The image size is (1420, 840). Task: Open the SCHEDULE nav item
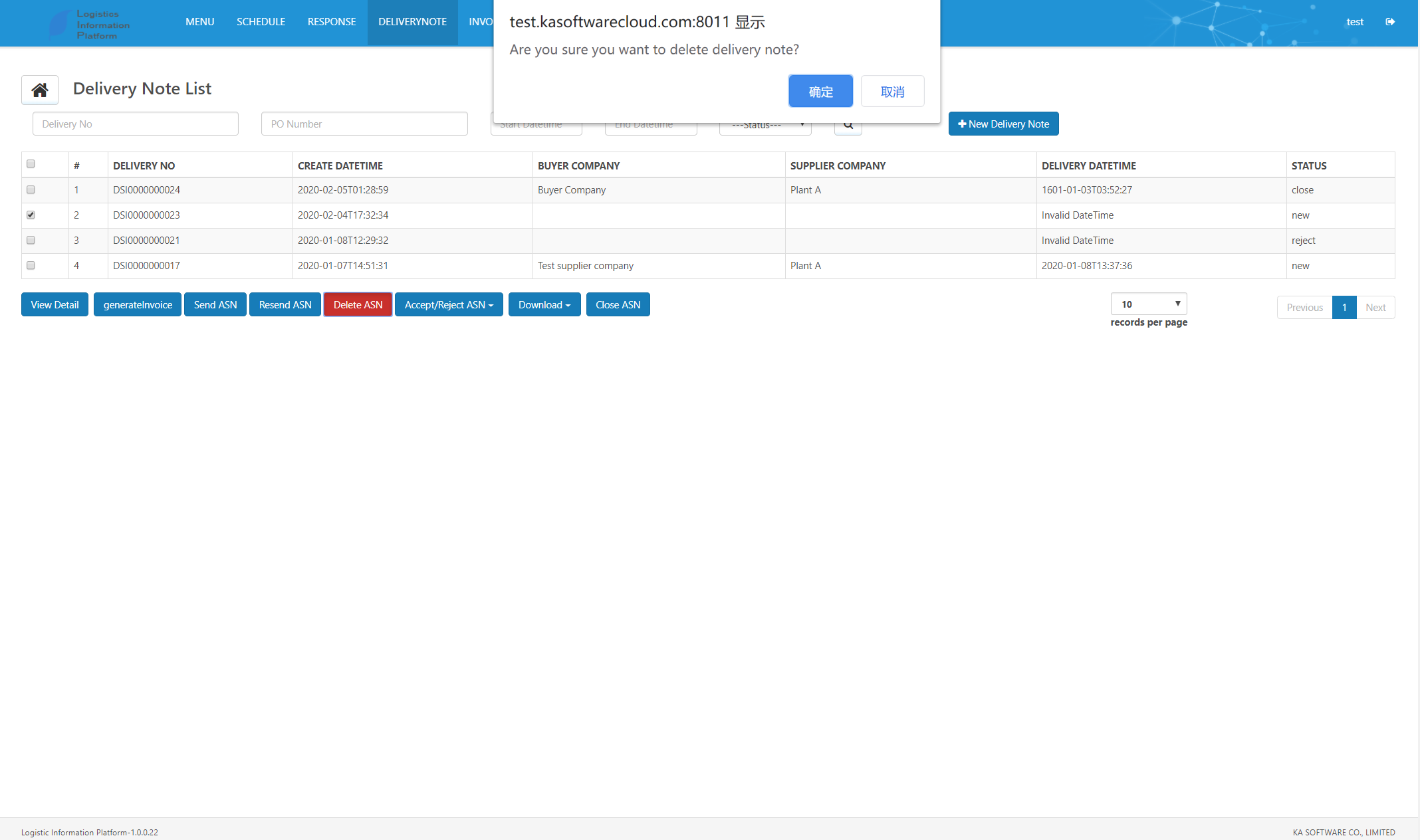click(x=261, y=22)
